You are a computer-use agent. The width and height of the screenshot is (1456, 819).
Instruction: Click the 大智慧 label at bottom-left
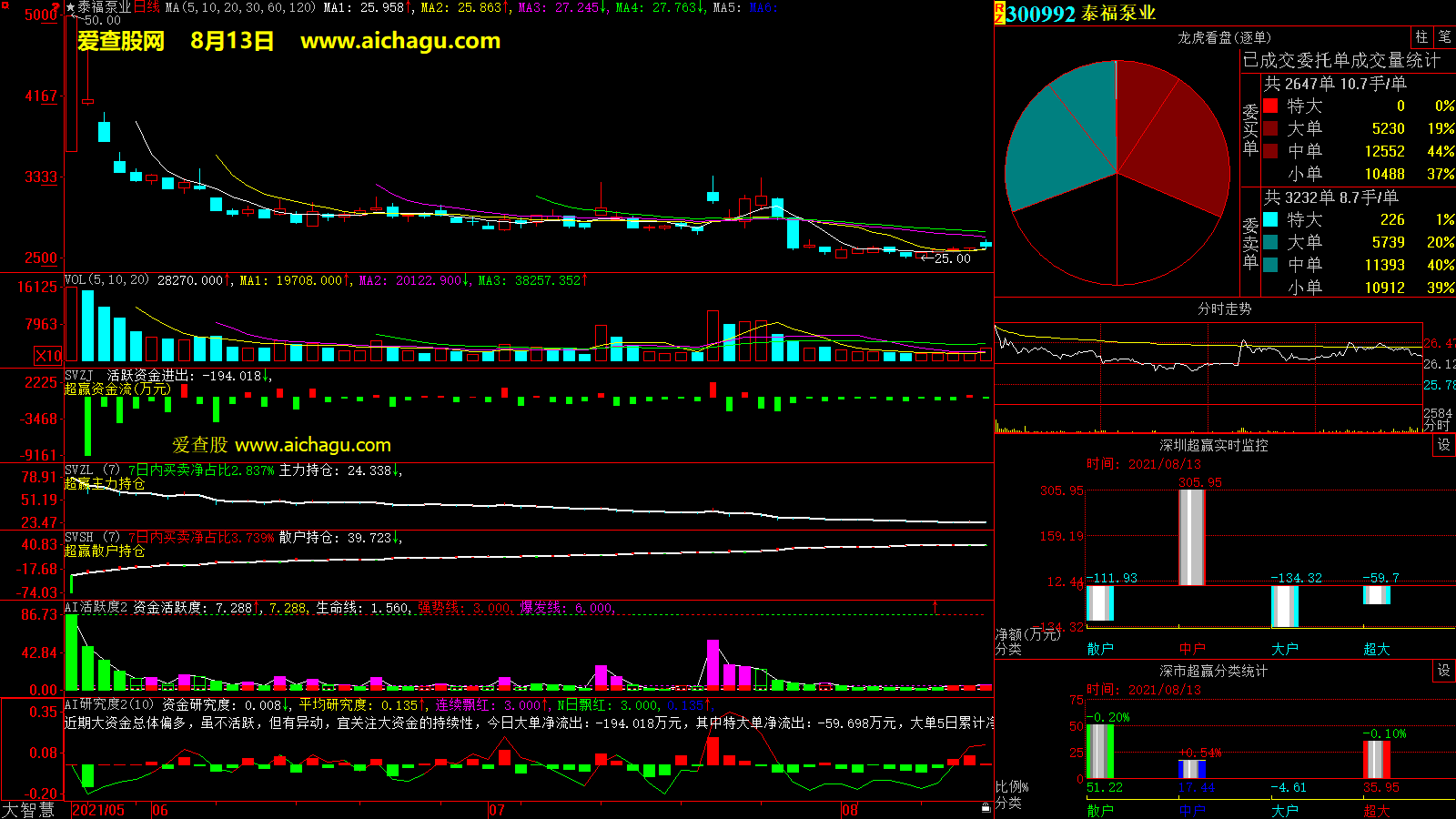point(28,810)
